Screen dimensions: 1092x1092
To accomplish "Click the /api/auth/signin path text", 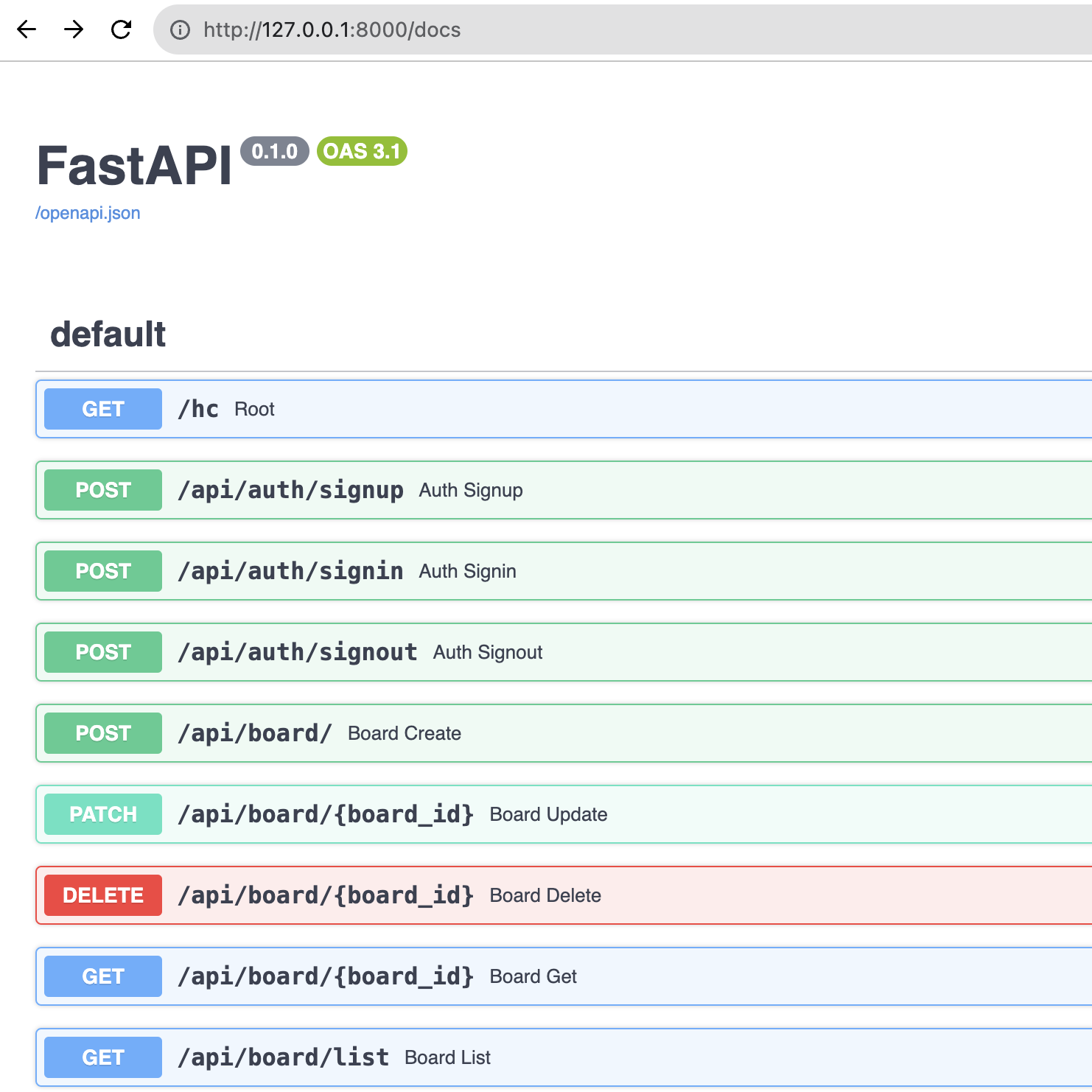I will (x=290, y=571).
